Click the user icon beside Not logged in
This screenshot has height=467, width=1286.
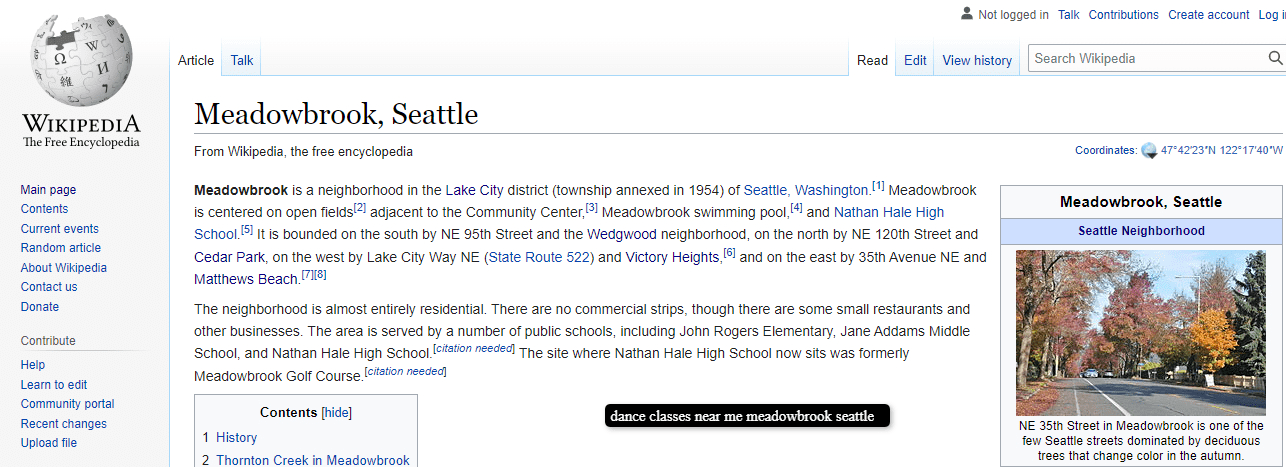(x=966, y=14)
